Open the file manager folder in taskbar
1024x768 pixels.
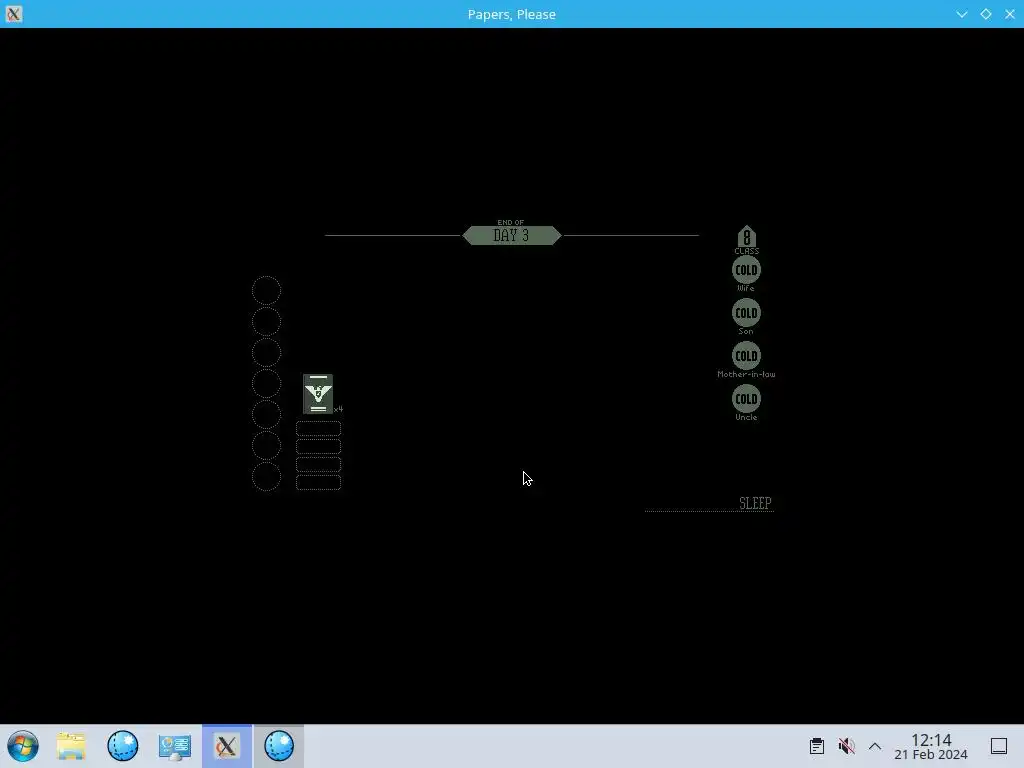tap(71, 746)
